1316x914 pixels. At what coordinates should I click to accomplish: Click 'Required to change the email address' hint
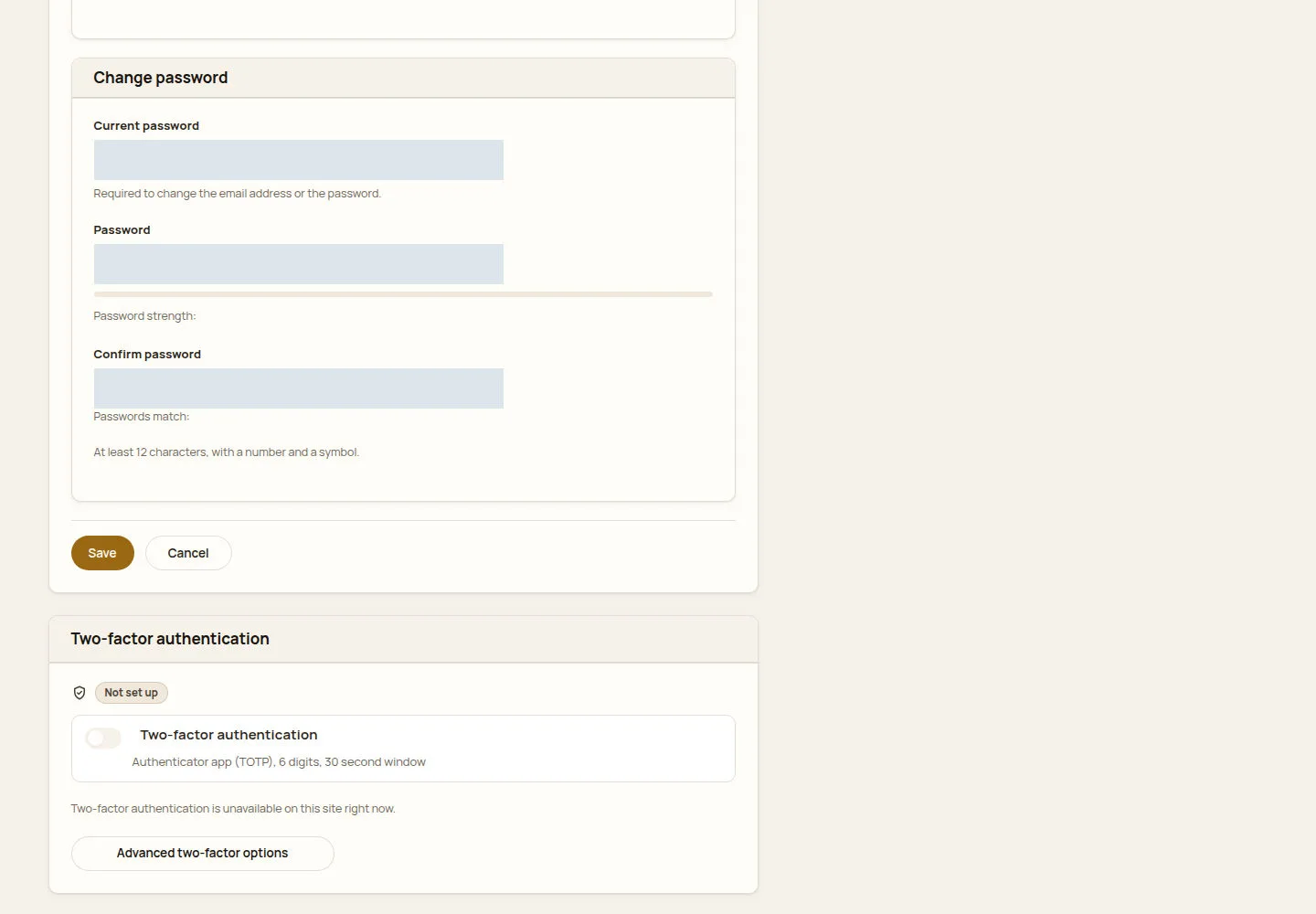[x=238, y=194]
